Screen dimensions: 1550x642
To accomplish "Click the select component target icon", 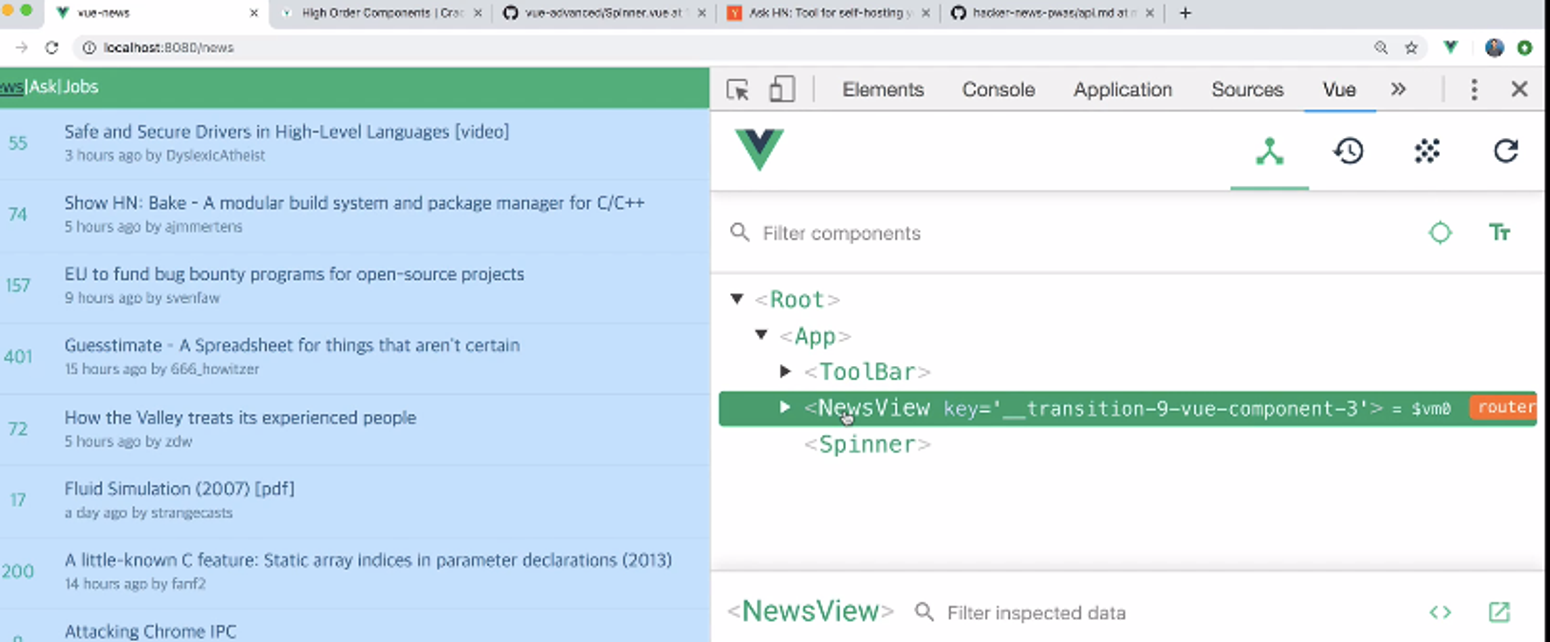I will tap(1440, 233).
